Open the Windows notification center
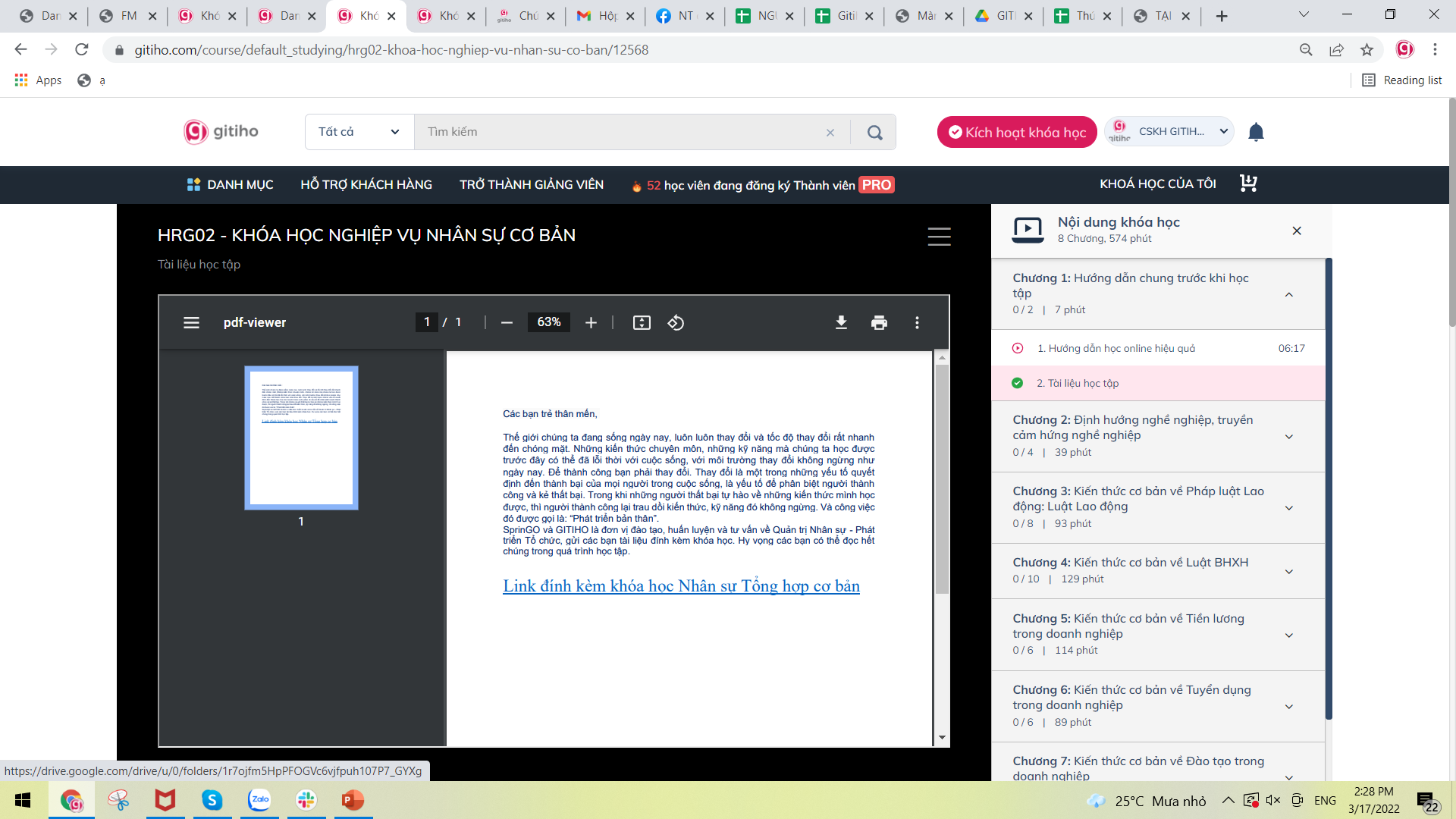 click(1426, 802)
